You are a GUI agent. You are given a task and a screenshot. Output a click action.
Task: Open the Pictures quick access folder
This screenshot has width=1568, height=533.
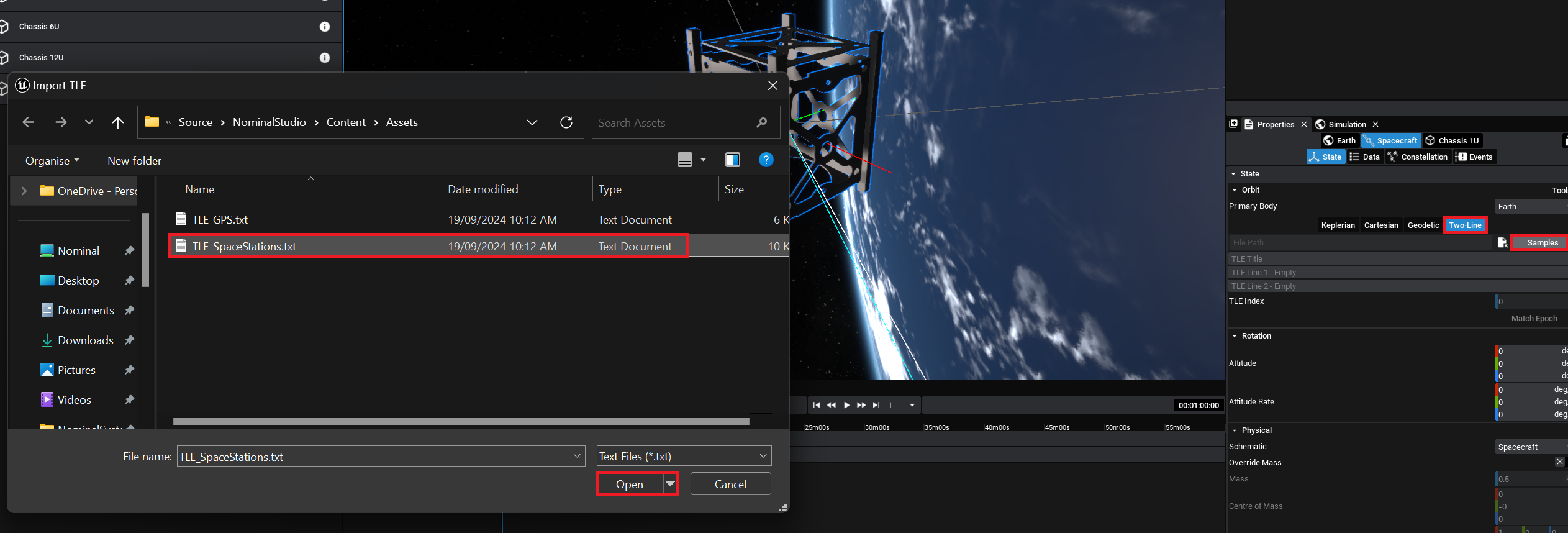click(x=68, y=370)
